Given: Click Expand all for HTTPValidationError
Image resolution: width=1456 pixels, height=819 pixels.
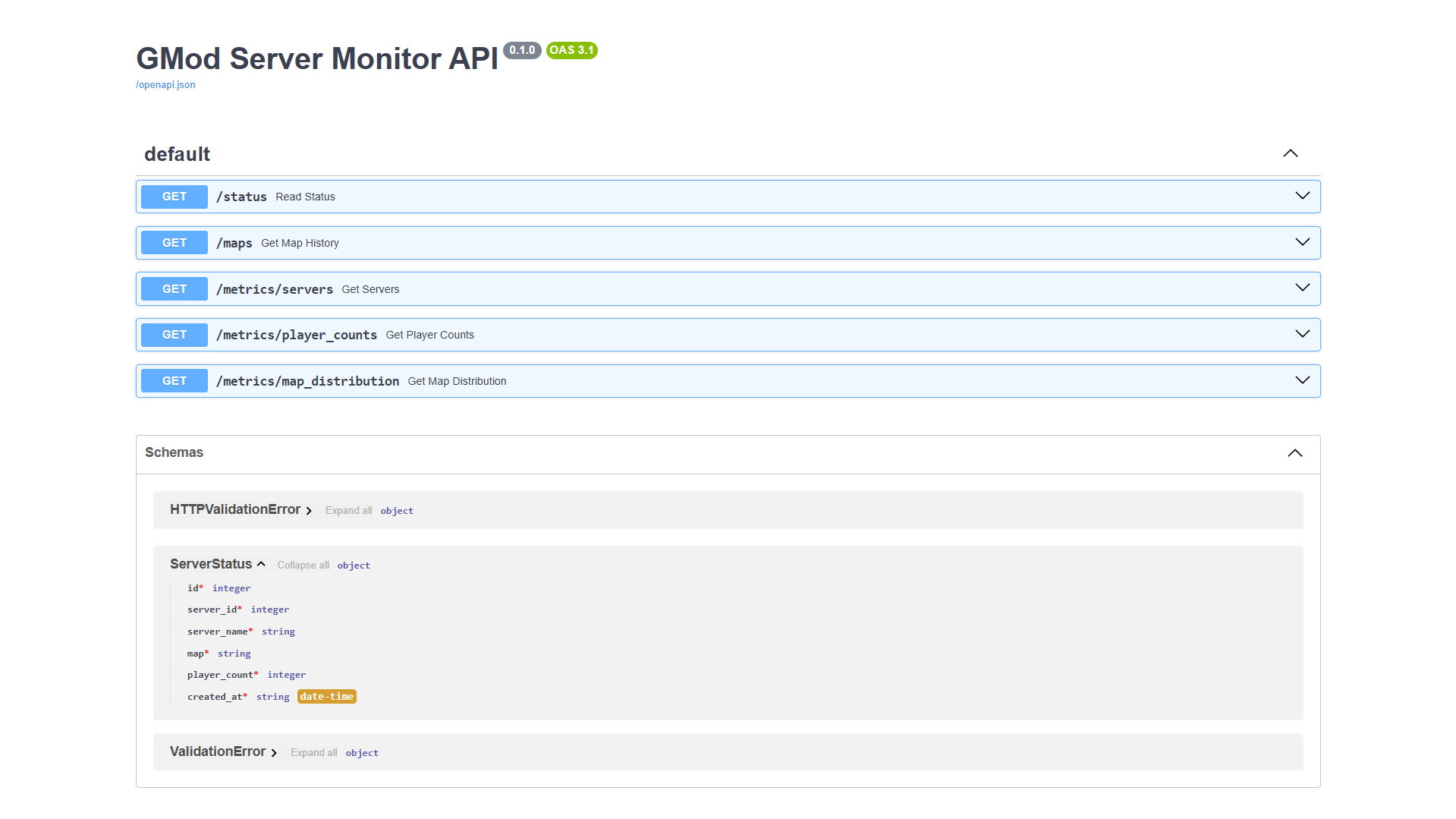Looking at the screenshot, I should click(x=348, y=510).
